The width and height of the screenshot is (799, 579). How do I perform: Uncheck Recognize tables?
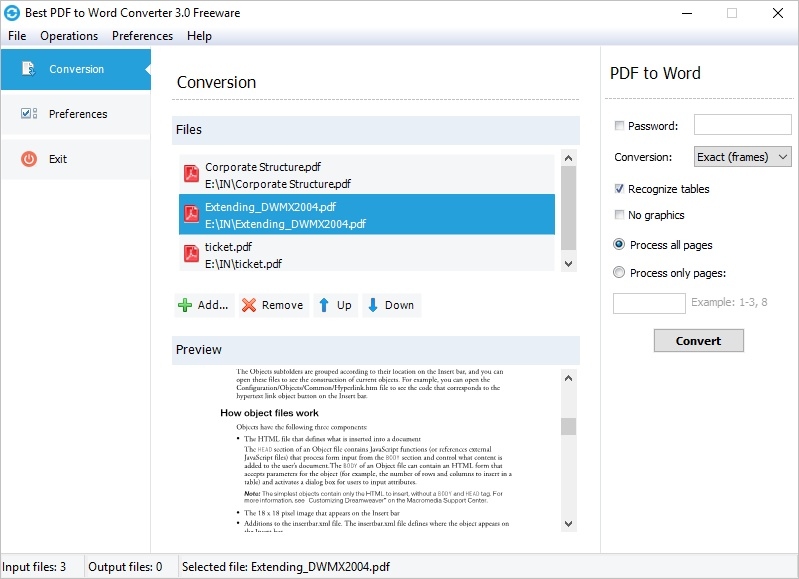[x=620, y=189]
